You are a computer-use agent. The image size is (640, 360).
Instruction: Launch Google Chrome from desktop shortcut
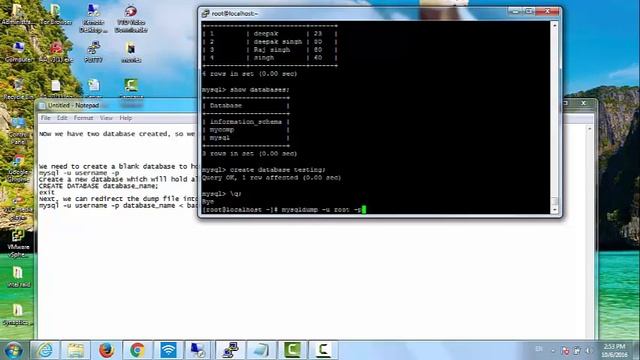[x=18, y=168]
